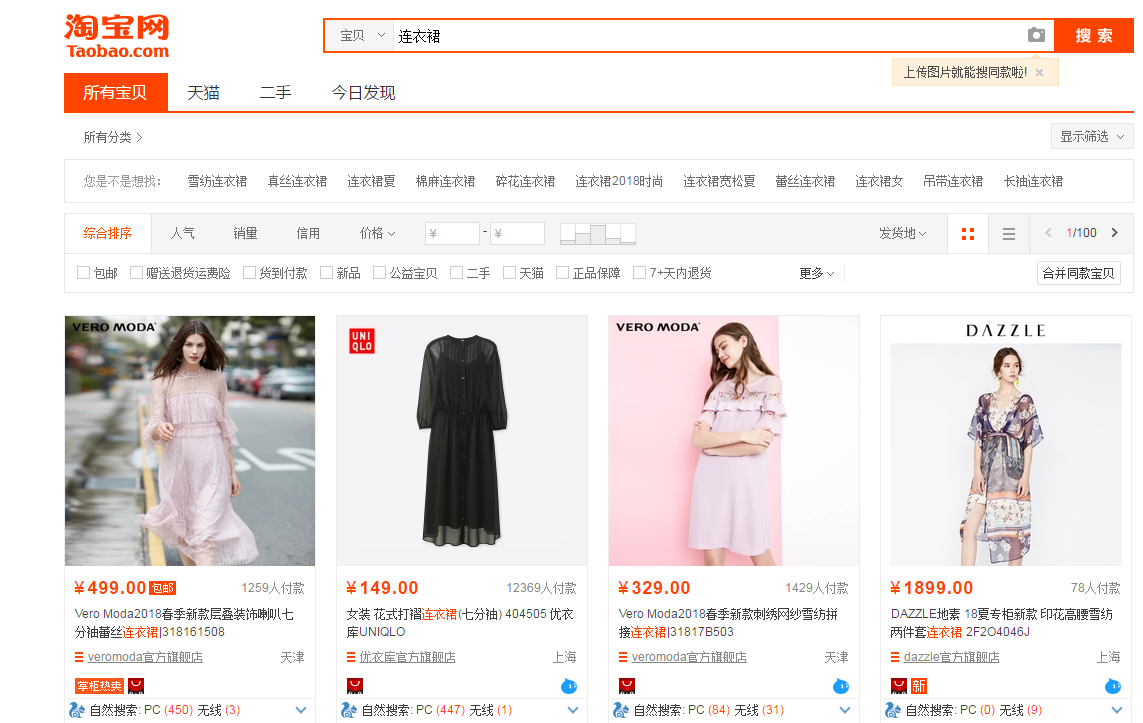Sort results by 综合排序
The image size is (1143, 723).
(x=108, y=233)
